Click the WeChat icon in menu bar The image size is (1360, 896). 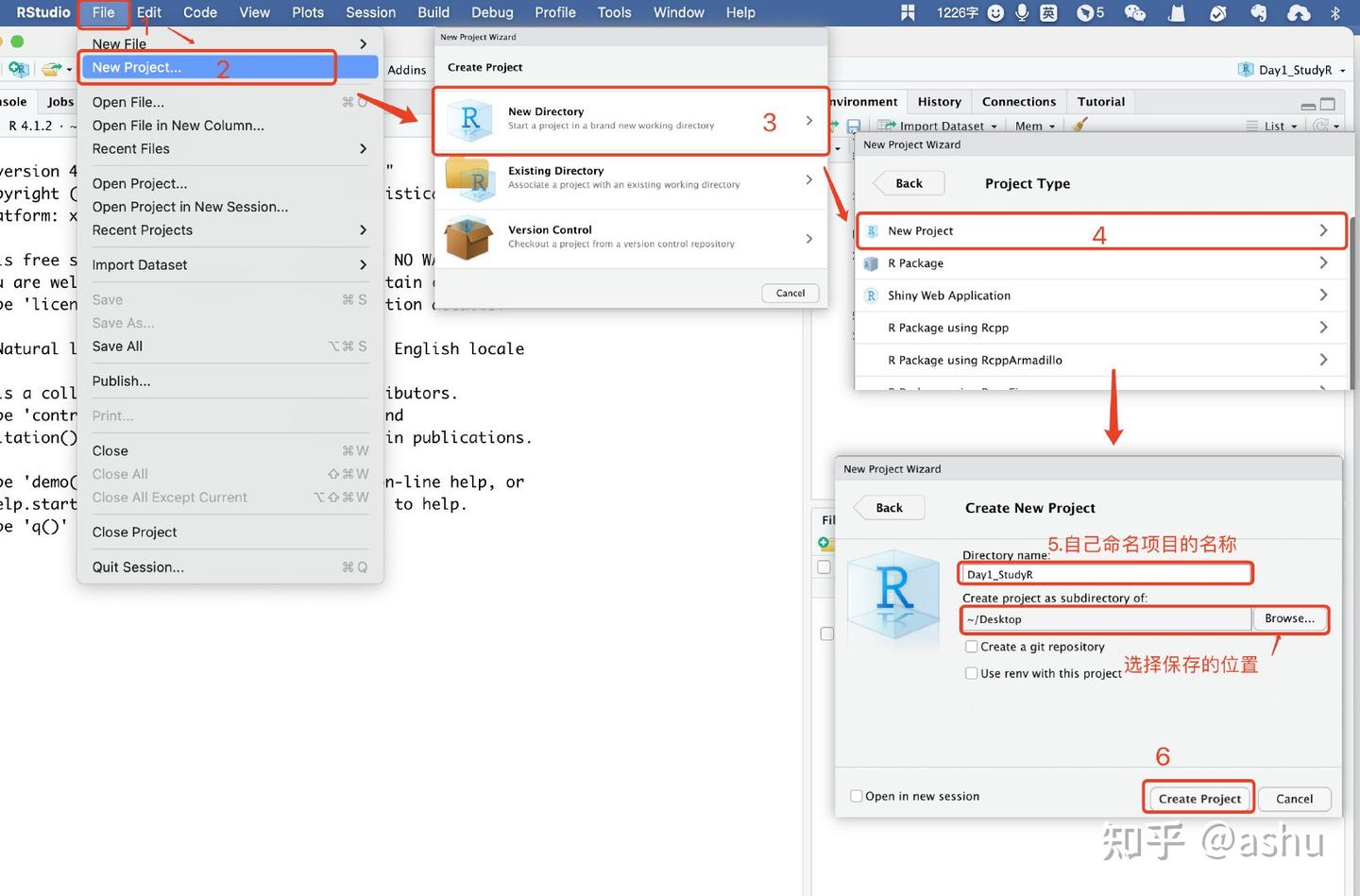[1134, 12]
